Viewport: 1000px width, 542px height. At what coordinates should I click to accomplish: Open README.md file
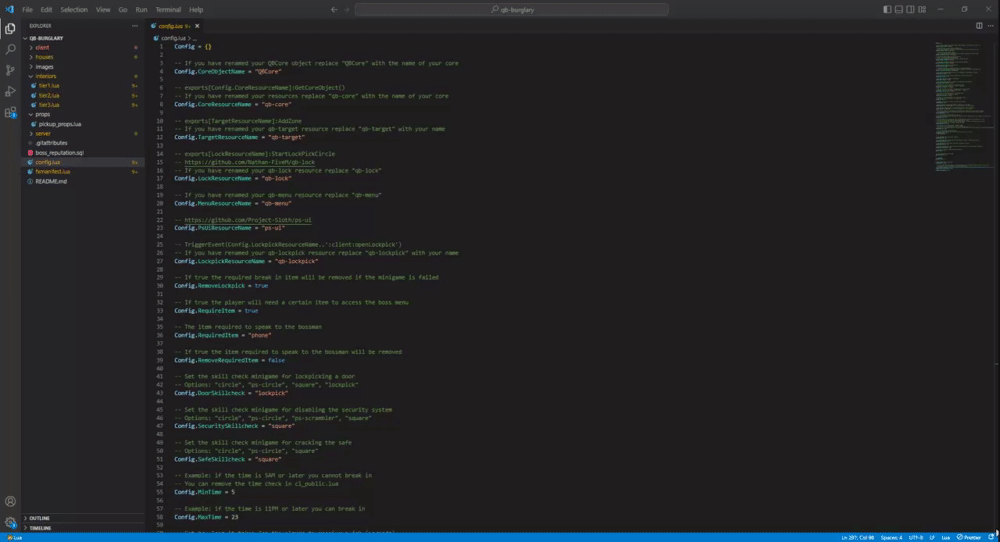[83, 182]
